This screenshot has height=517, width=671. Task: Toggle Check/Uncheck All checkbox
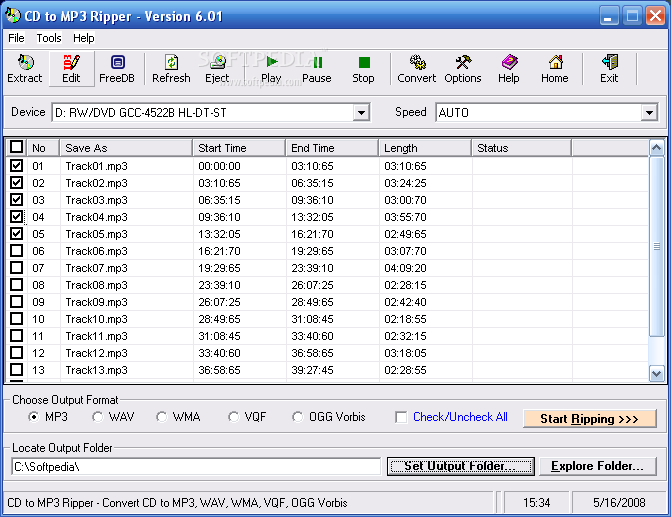coord(401,417)
